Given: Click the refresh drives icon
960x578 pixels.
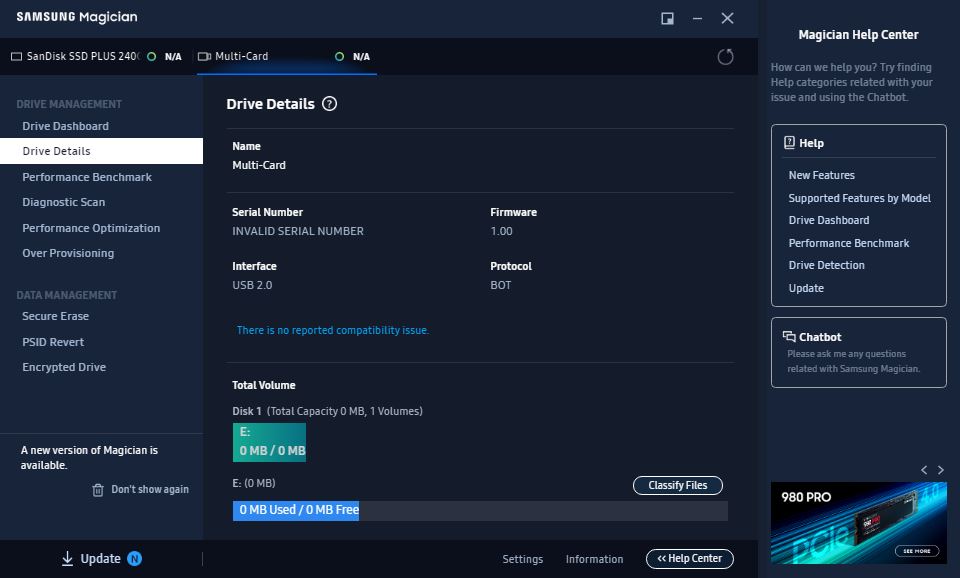Looking at the screenshot, I should pos(726,57).
